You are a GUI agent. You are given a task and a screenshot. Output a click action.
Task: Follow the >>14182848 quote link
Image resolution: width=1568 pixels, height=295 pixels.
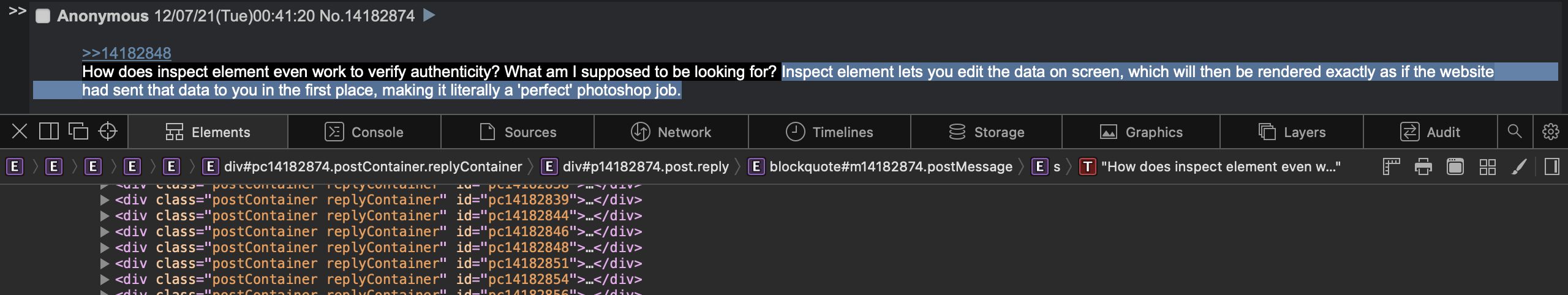pos(127,53)
